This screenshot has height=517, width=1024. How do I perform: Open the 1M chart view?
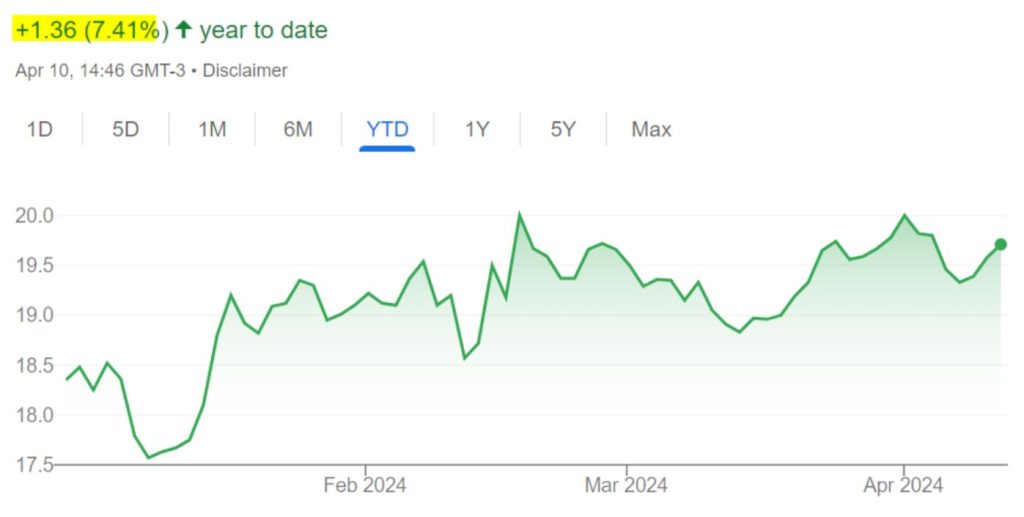(212, 129)
